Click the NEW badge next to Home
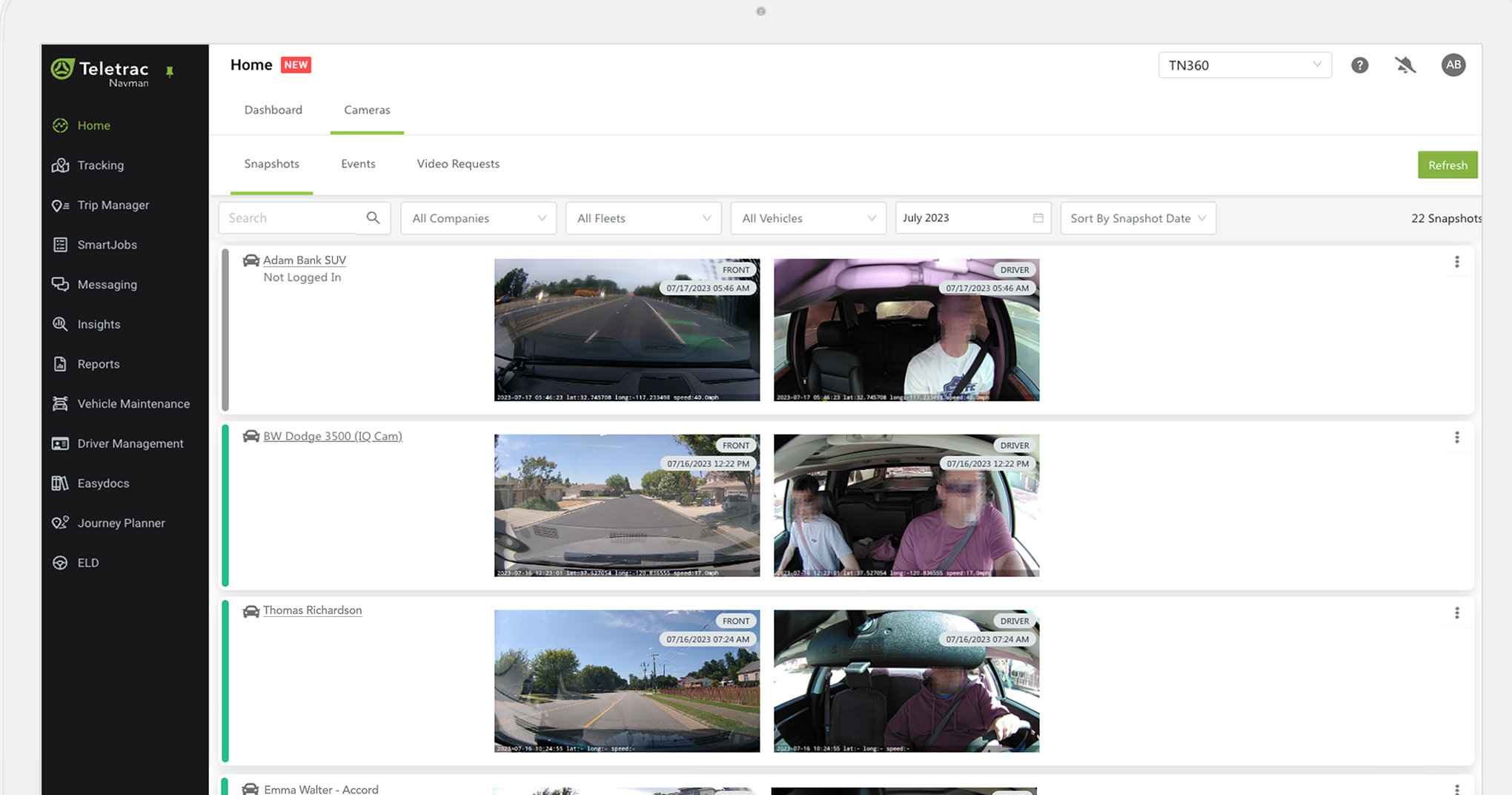1512x795 pixels. [296, 65]
